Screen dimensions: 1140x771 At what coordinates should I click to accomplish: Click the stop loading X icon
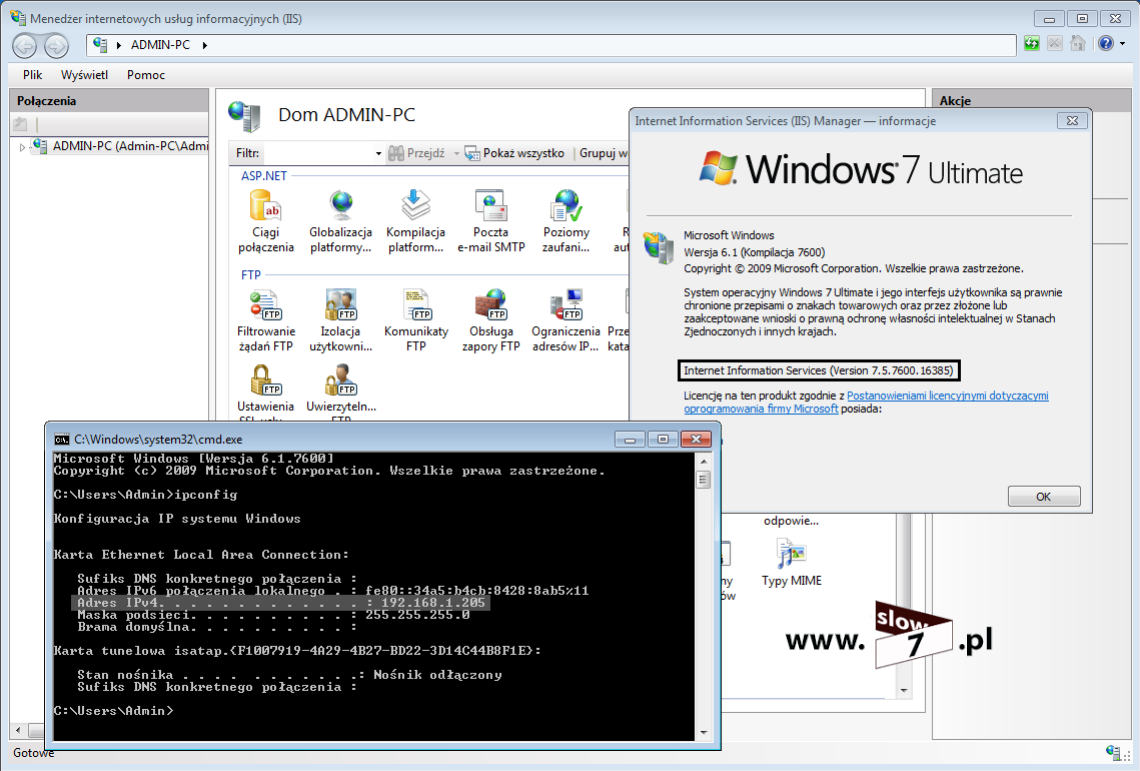click(x=1054, y=44)
